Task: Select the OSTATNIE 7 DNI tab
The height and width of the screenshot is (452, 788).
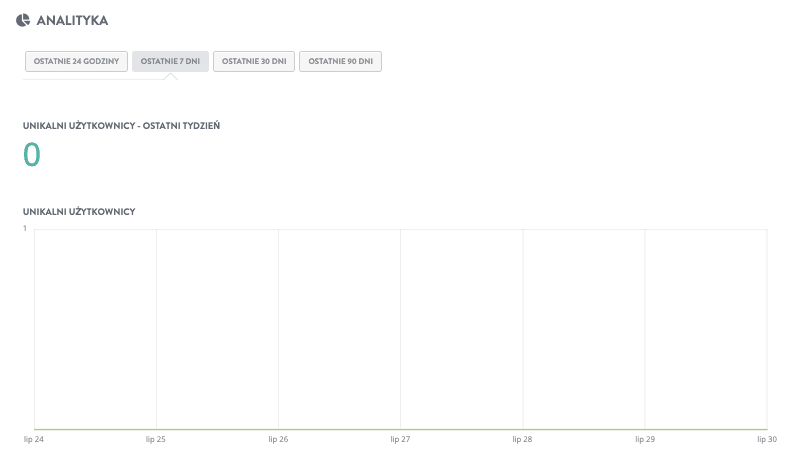Action: pos(170,61)
